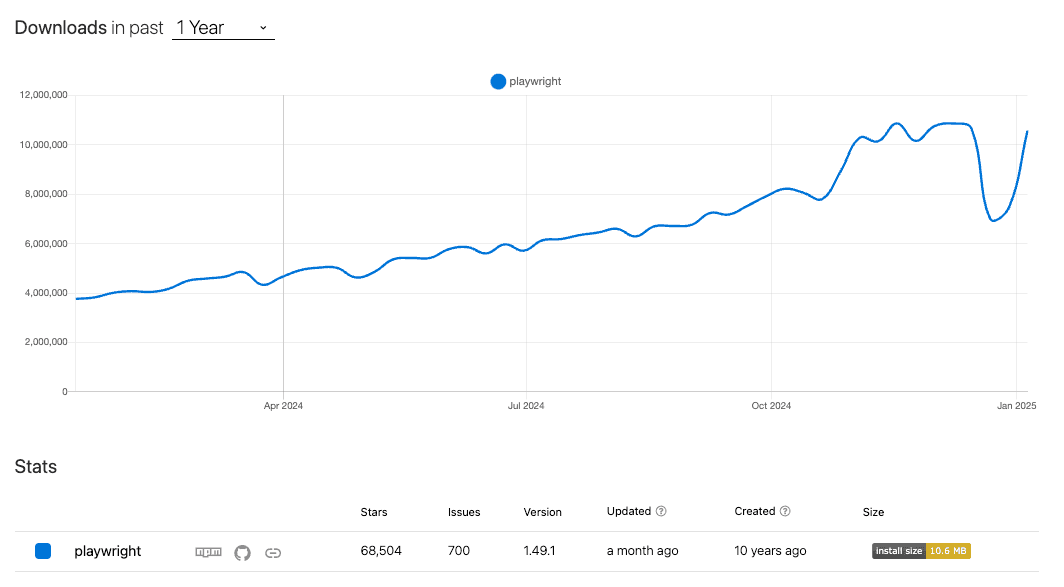Visit playwright's GitHub repository
The width and height of the screenshot is (1064, 587).
click(x=242, y=551)
